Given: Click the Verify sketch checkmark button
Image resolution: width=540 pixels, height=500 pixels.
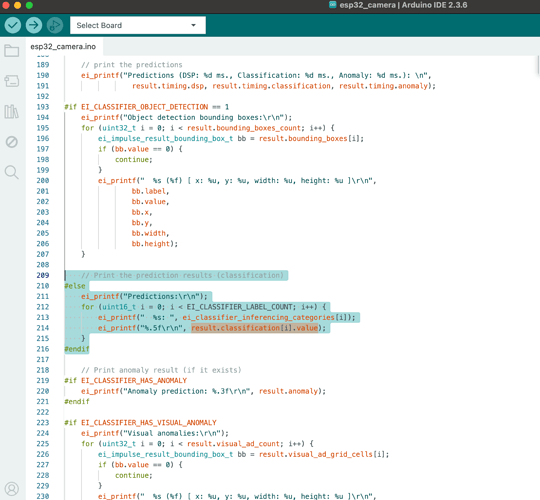Looking at the screenshot, I should tap(13, 25).
